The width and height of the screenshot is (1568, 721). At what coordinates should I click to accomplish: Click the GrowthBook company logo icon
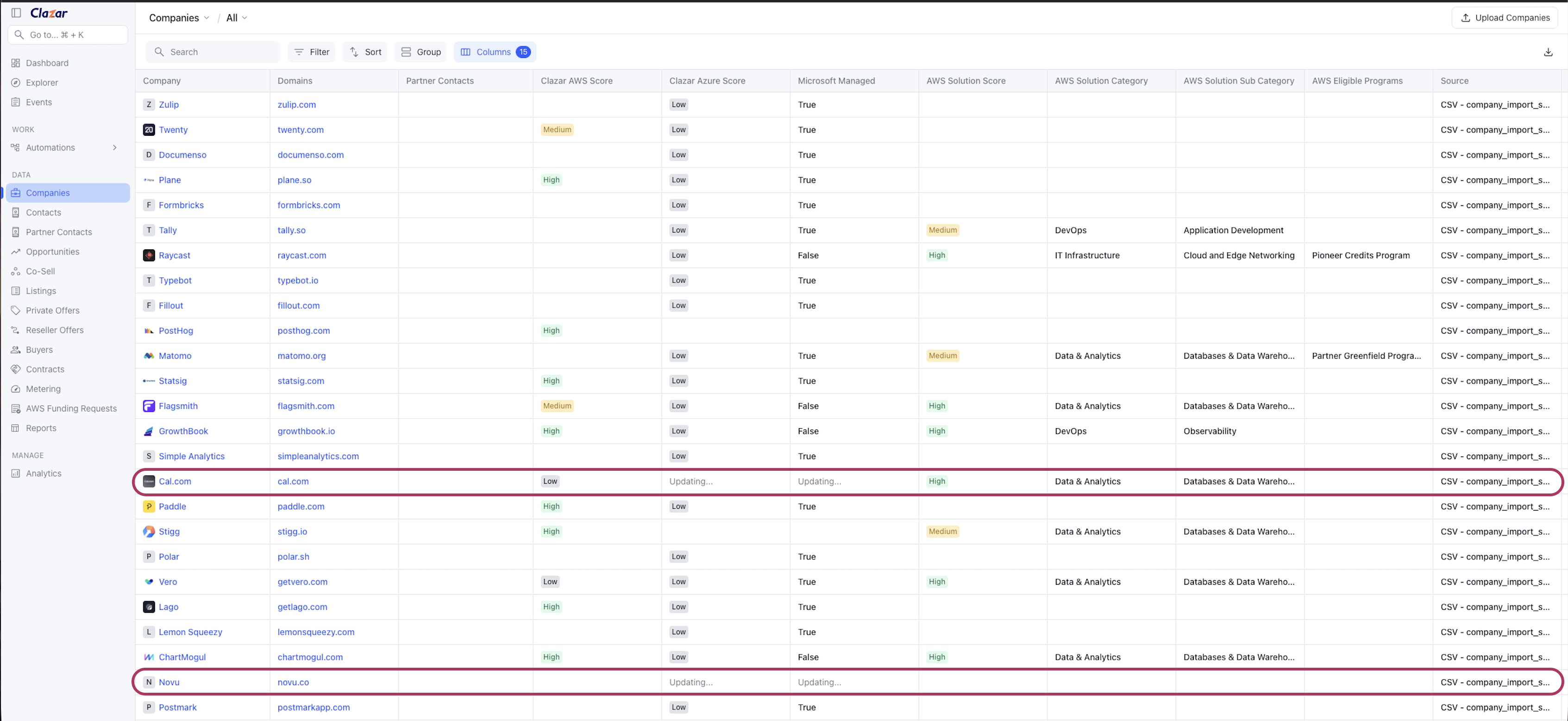149,431
